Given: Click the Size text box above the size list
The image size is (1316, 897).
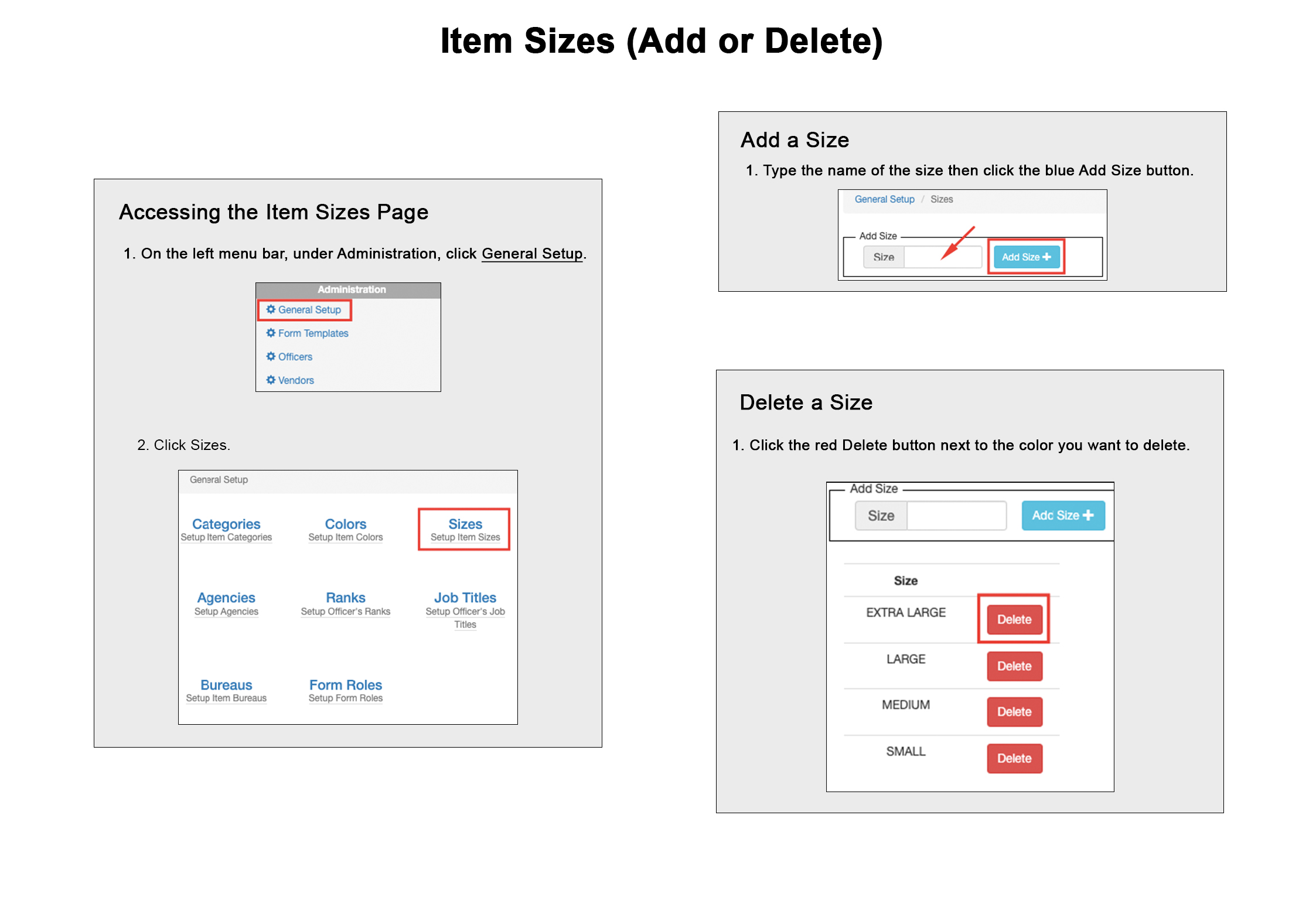Looking at the screenshot, I should pos(956,516).
